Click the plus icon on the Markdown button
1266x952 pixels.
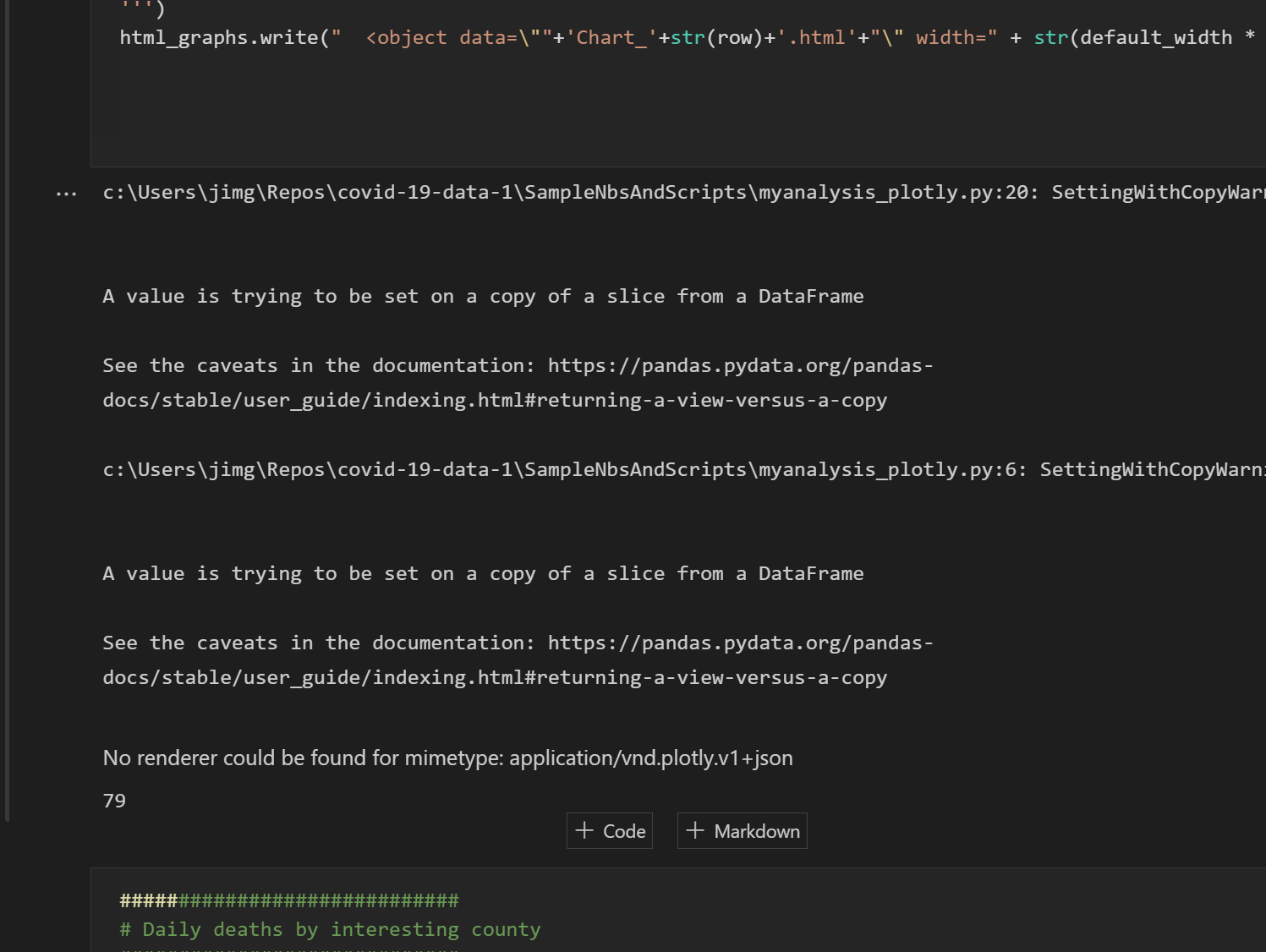coord(695,830)
